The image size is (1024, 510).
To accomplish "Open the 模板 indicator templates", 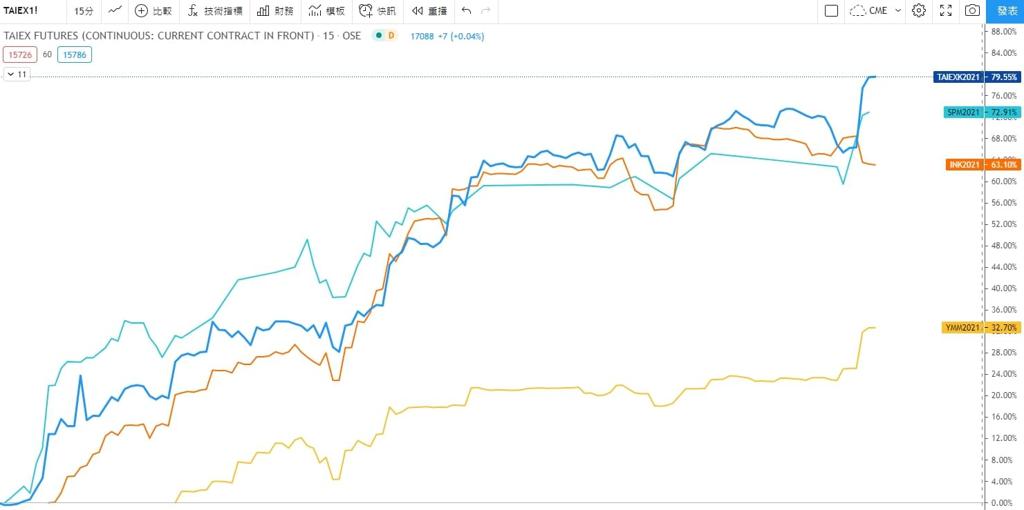I will [x=326, y=10].
